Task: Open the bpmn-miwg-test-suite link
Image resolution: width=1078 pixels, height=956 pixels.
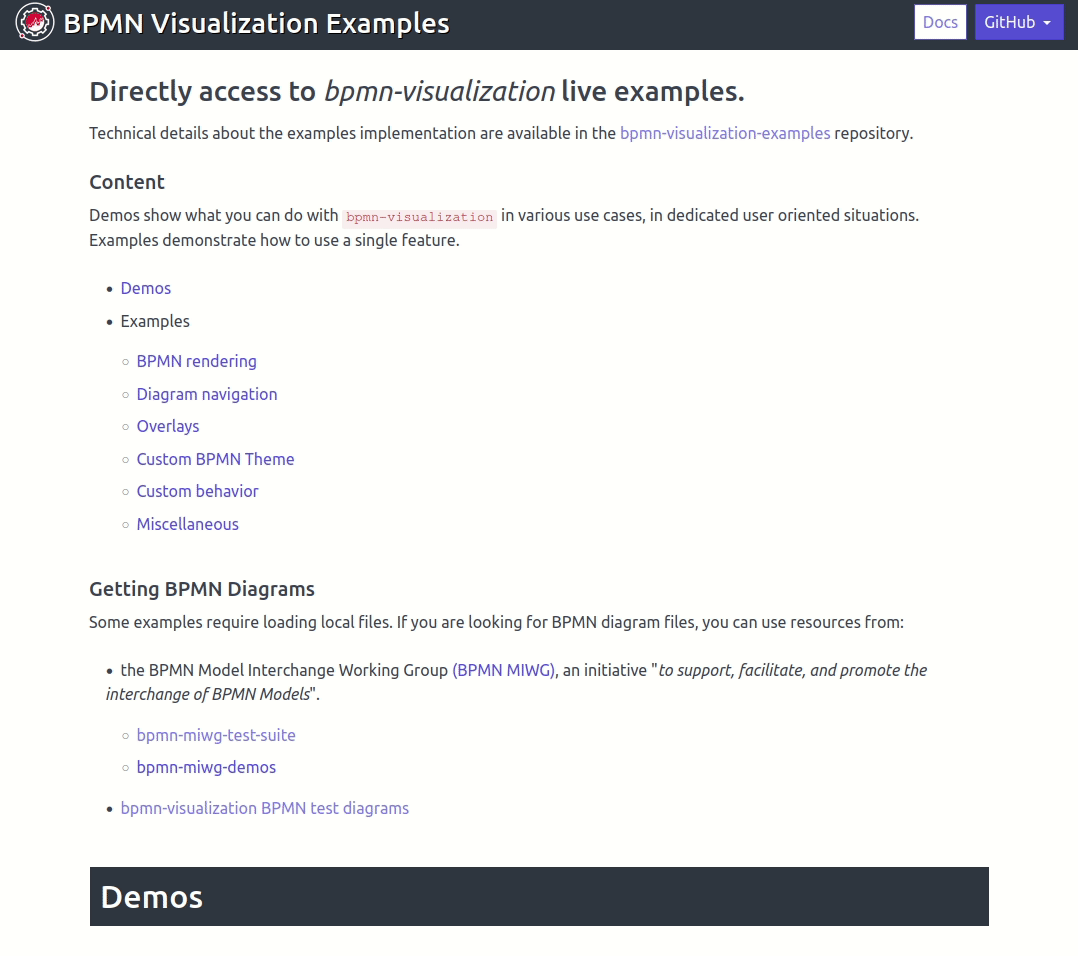Action: coord(216,735)
